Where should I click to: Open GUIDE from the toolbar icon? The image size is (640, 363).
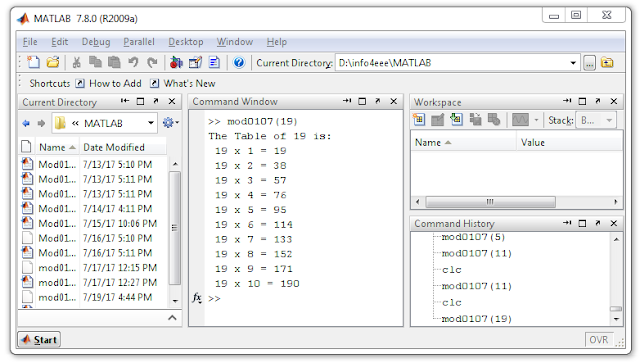[196, 62]
